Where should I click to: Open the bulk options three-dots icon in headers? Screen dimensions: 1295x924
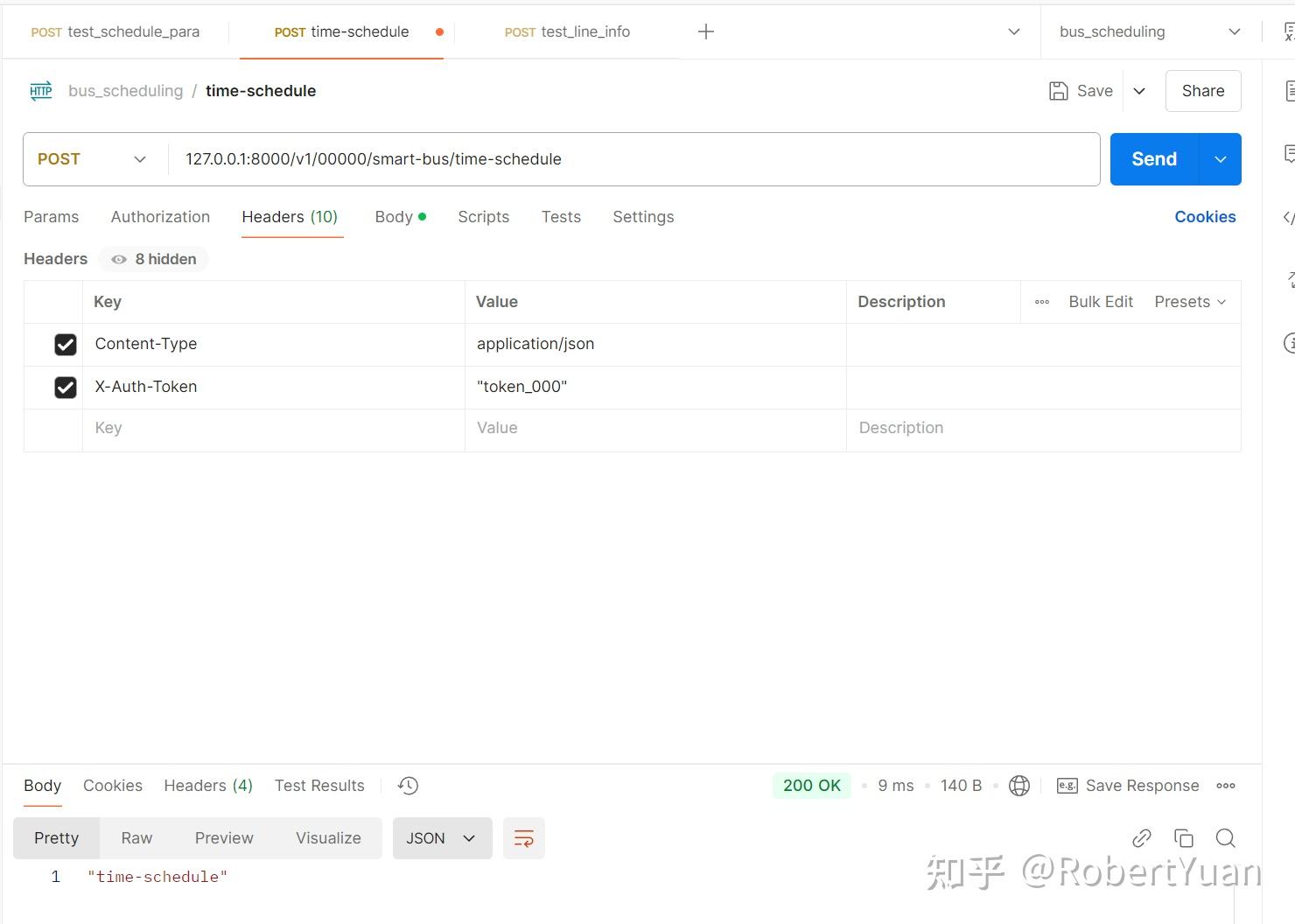click(x=1042, y=302)
